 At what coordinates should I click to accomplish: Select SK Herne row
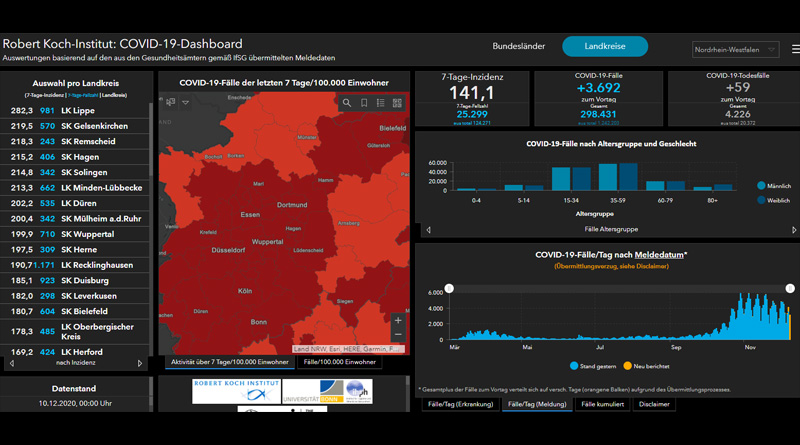point(74,250)
